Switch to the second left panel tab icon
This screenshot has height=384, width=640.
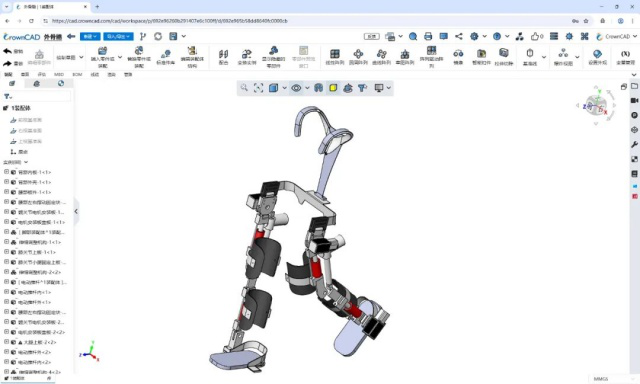(x=36, y=83)
